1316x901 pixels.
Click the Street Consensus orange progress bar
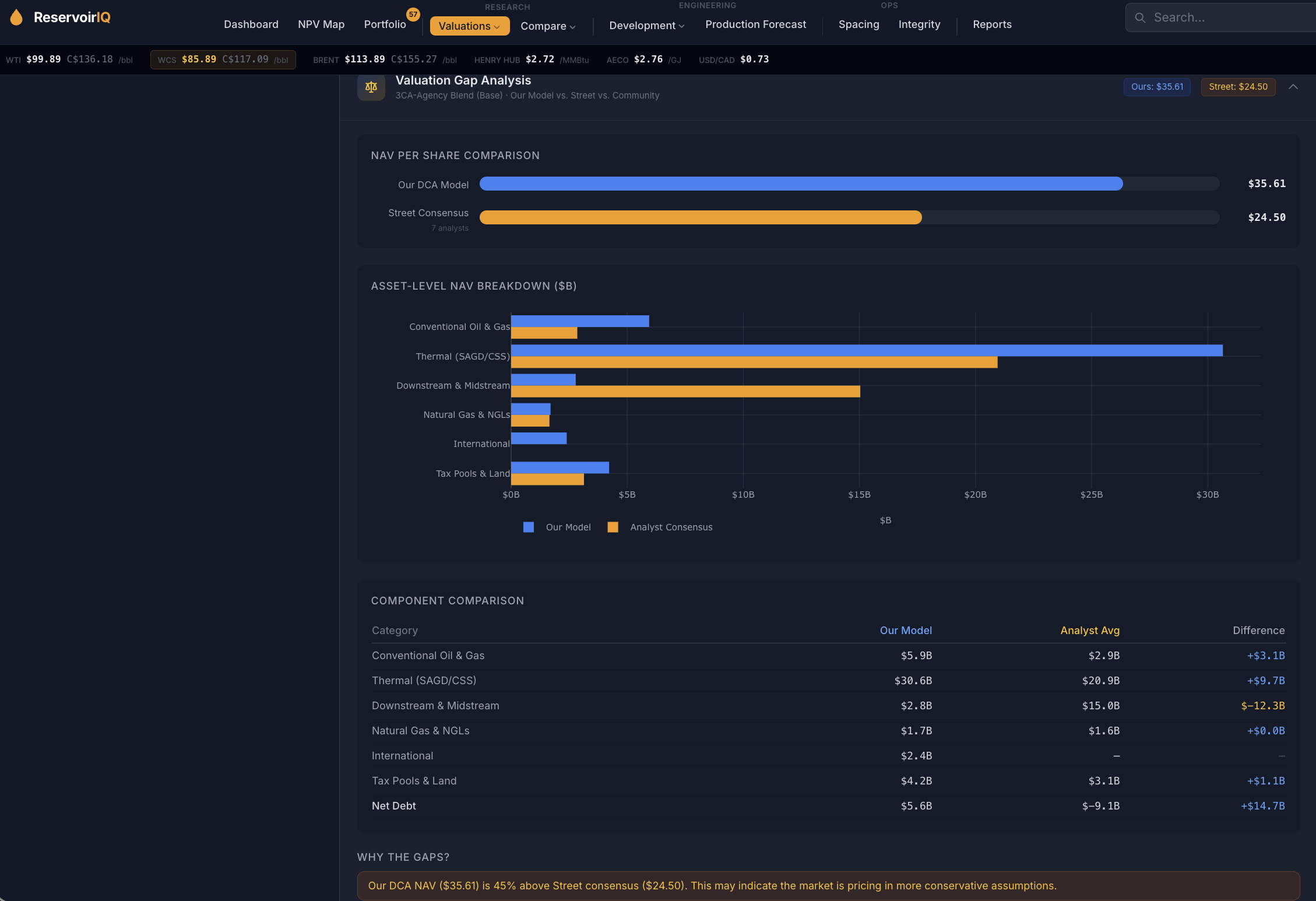701,217
